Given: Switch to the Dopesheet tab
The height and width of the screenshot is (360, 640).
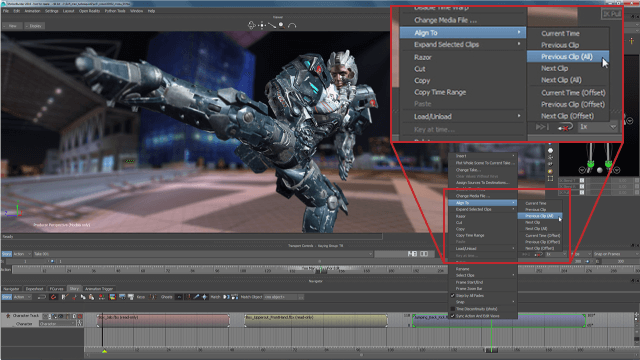Looking at the screenshot, I should point(34,289).
